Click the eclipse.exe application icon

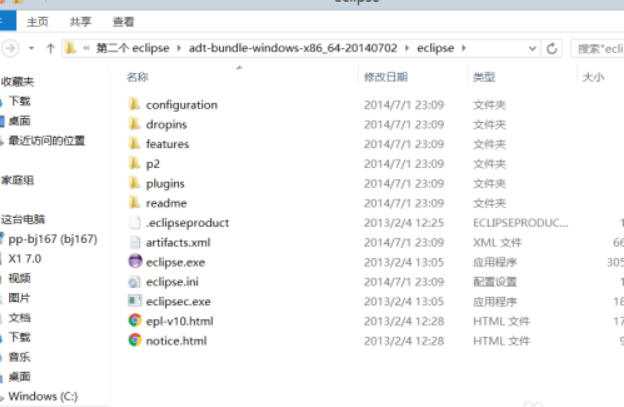pyautogui.click(x=135, y=261)
